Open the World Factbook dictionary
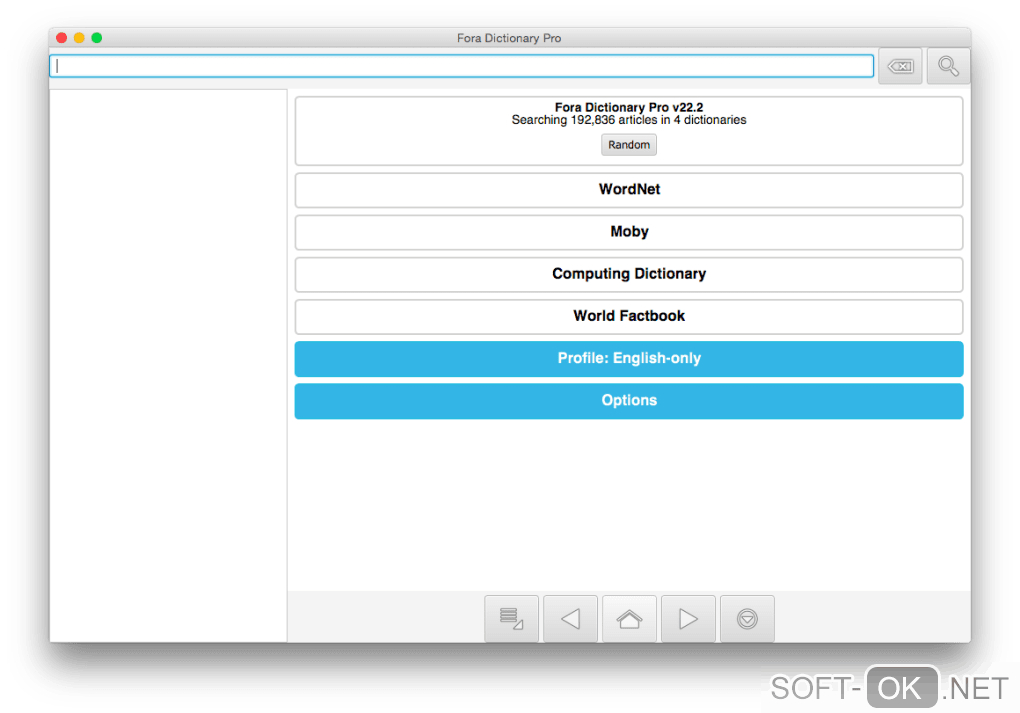Image resolution: width=1020 pixels, height=713 pixels. [629, 316]
